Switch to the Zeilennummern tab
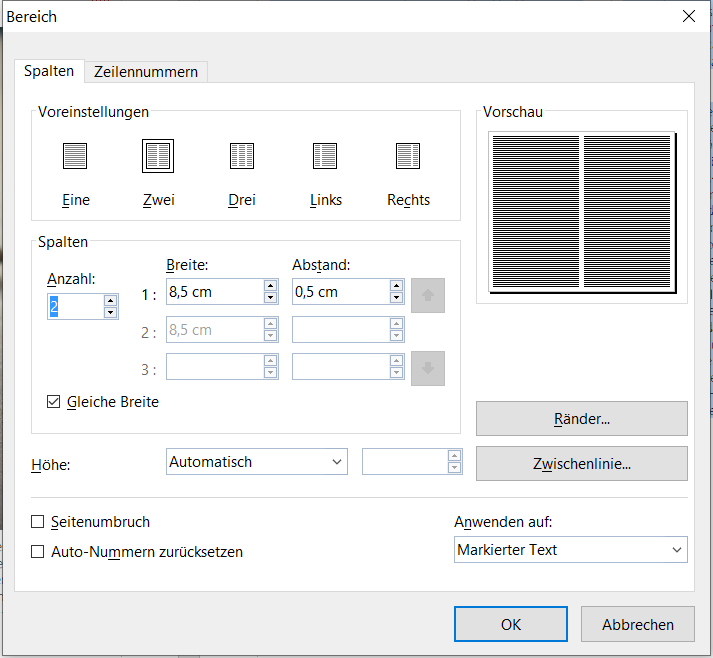The image size is (713, 658). click(146, 72)
